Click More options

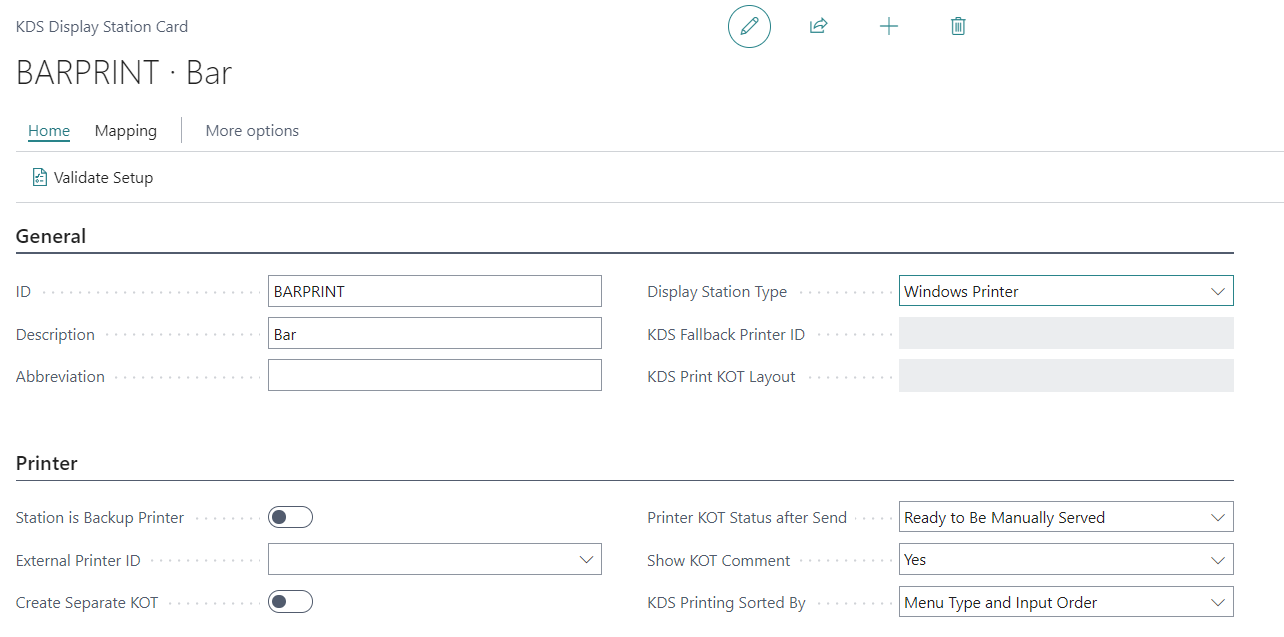pos(252,131)
